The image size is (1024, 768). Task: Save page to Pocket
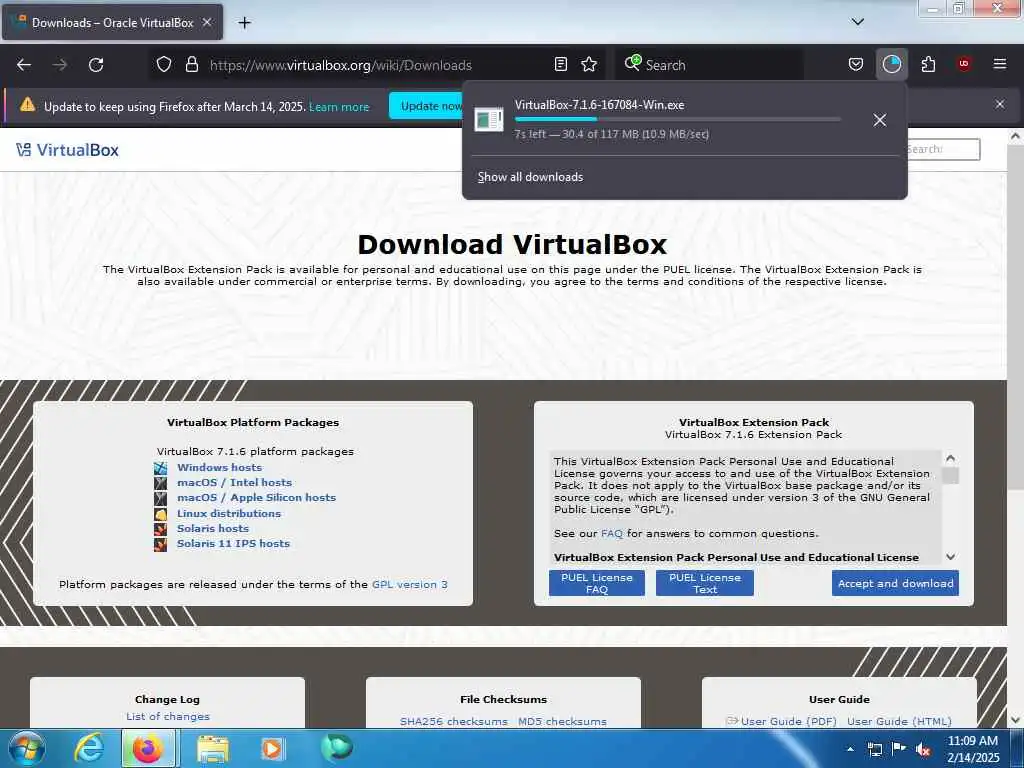tap(856, 64)
